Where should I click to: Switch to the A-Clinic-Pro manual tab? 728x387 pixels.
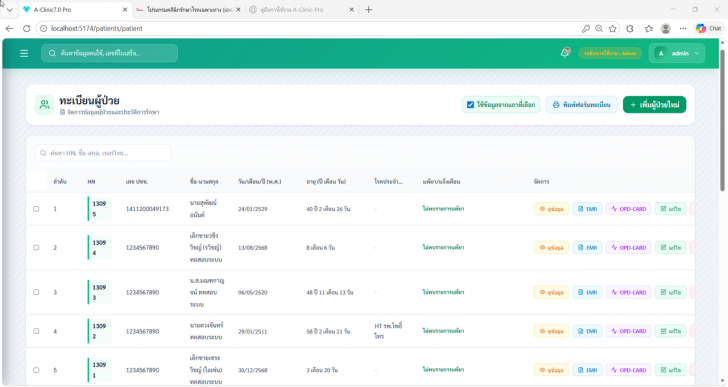tap(302, 10)
